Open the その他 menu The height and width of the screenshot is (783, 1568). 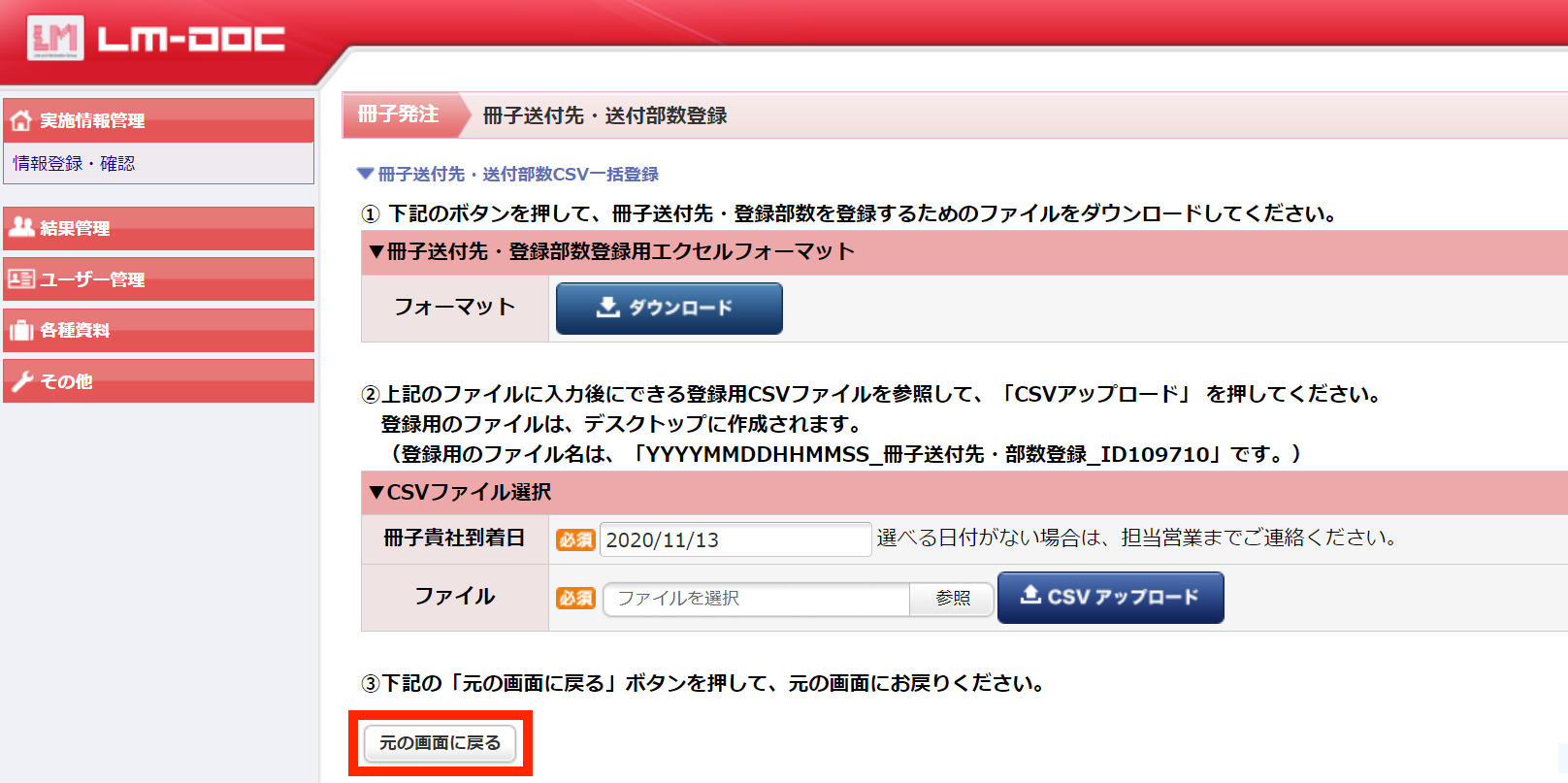point(67,381)
